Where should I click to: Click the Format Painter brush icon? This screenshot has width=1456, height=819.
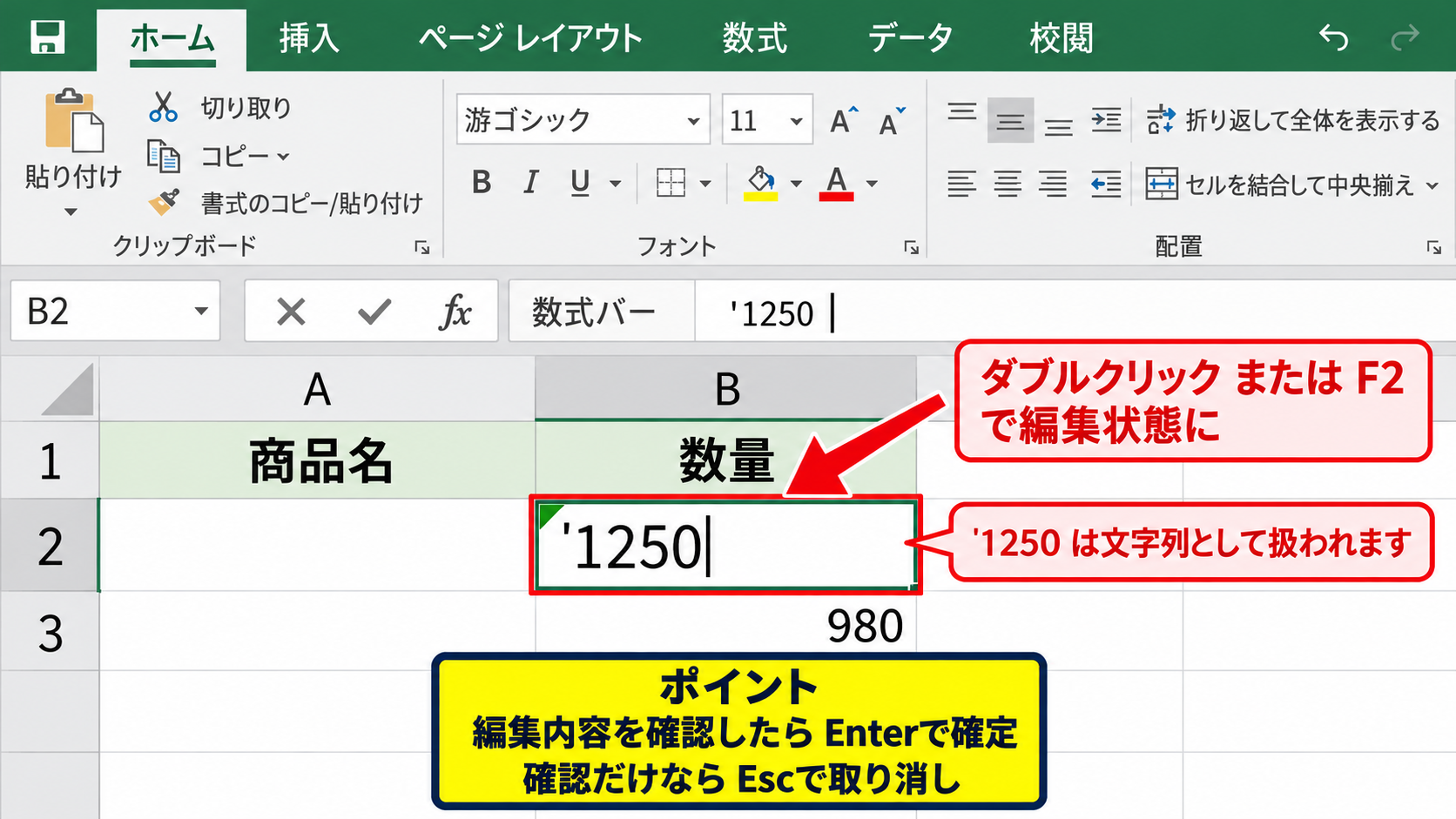tap(164, 202)
